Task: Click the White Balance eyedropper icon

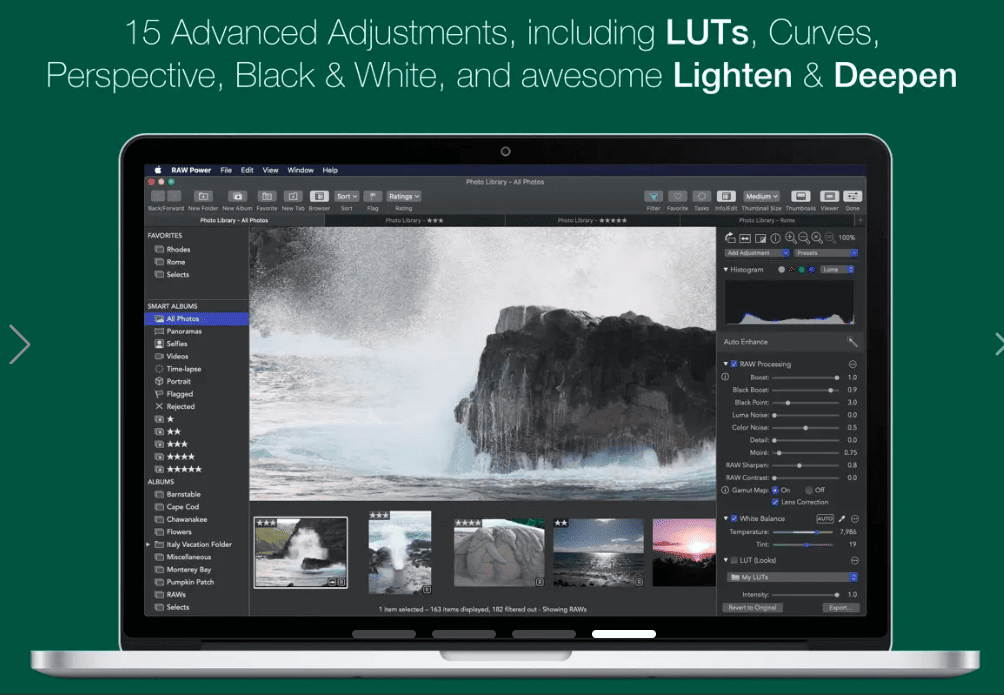Action: tap(842, 518)
